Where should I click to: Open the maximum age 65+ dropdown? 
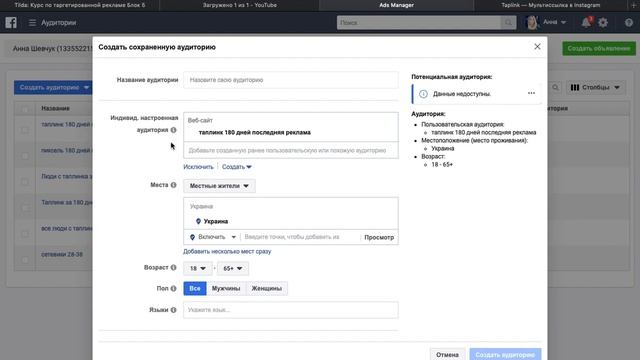(233, 268)
